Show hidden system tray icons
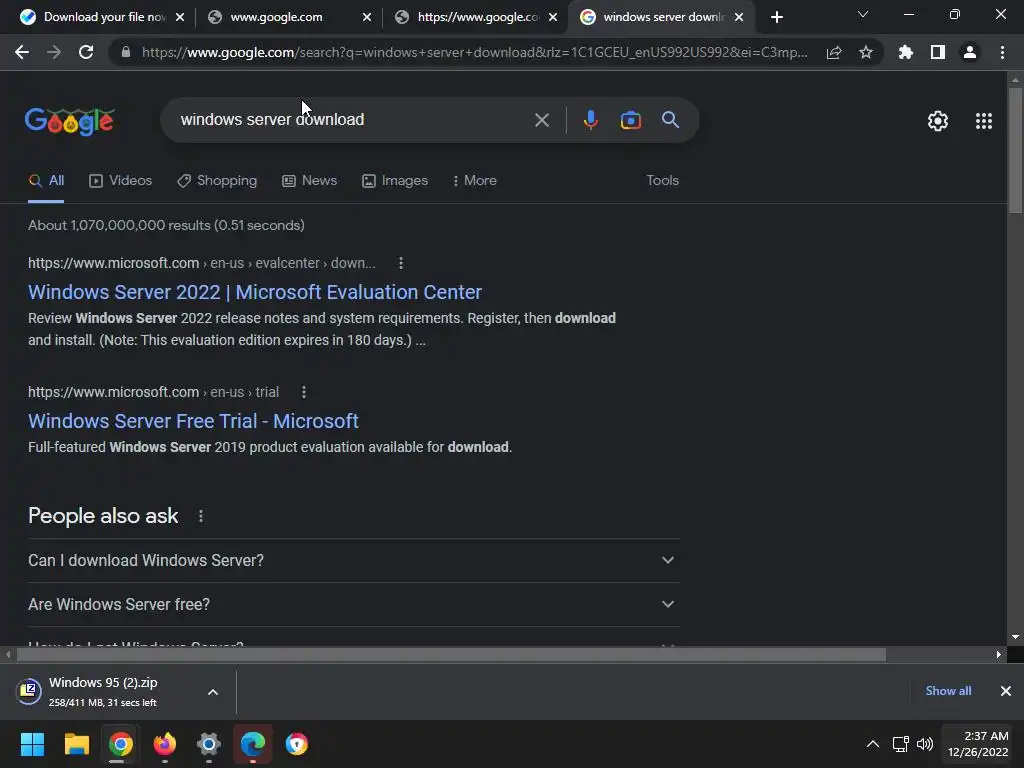The image size is (1024, 768). point(872,744)
